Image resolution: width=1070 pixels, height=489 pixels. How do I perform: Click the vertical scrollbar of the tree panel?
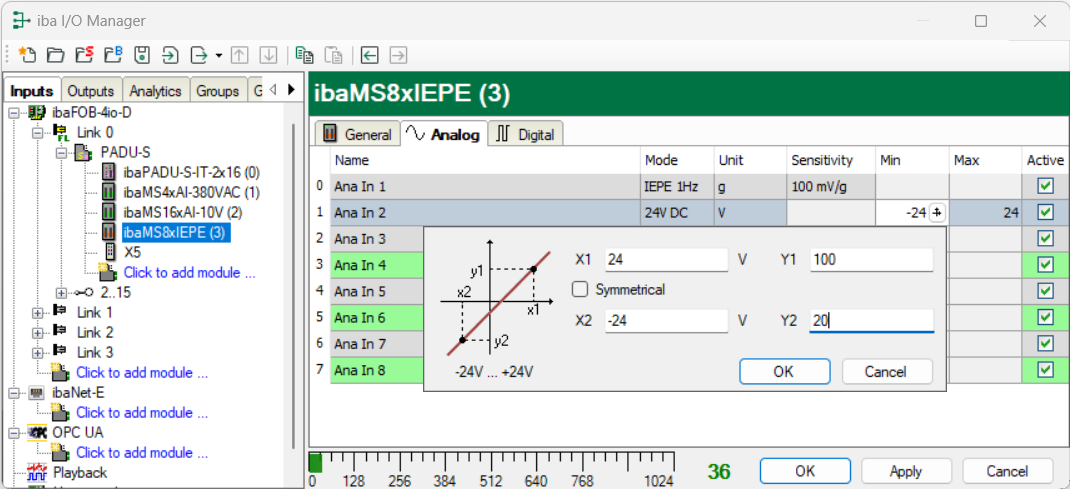[295, 286]
